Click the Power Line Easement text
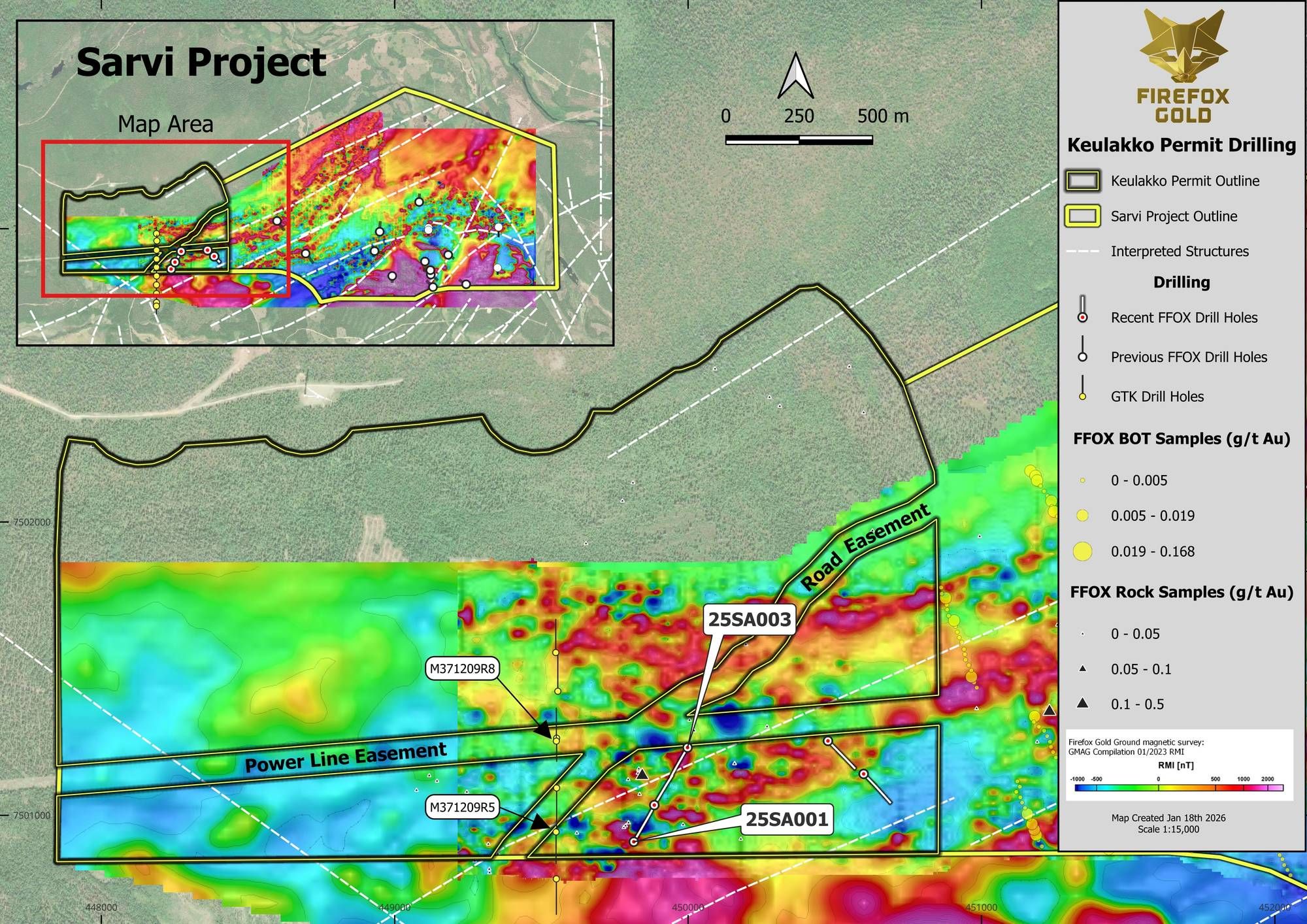Image resolution: width=1307 pixels, height=924 pixels. [346, 757]
